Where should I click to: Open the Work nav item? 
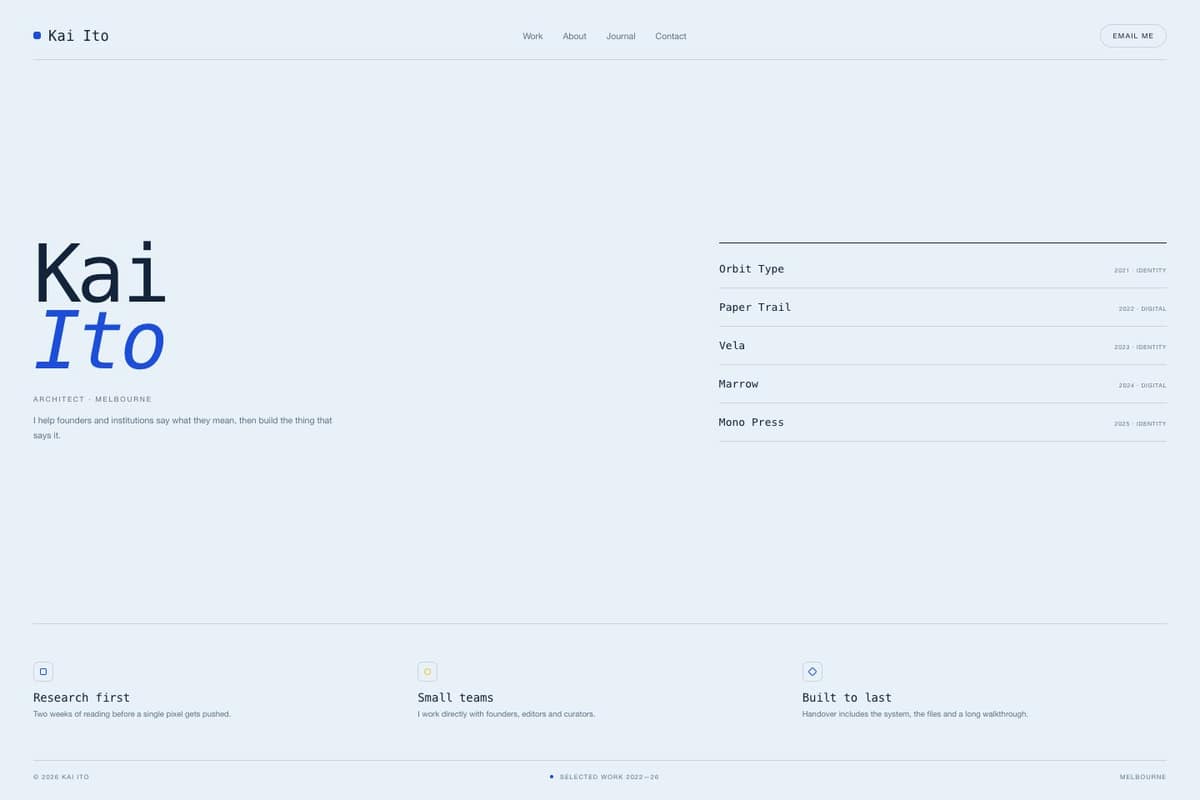(x=533, y=36)
